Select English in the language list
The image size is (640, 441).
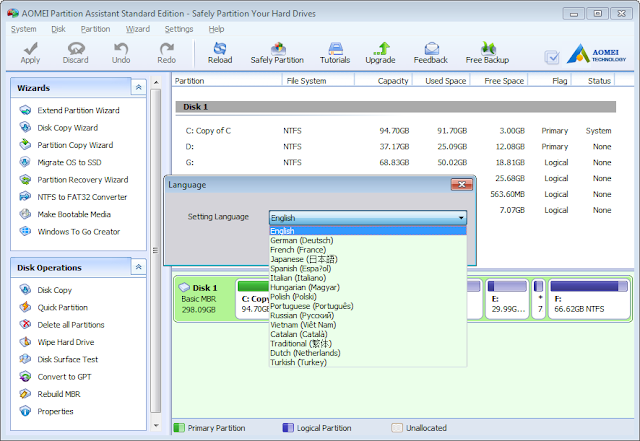pos(368,231)
